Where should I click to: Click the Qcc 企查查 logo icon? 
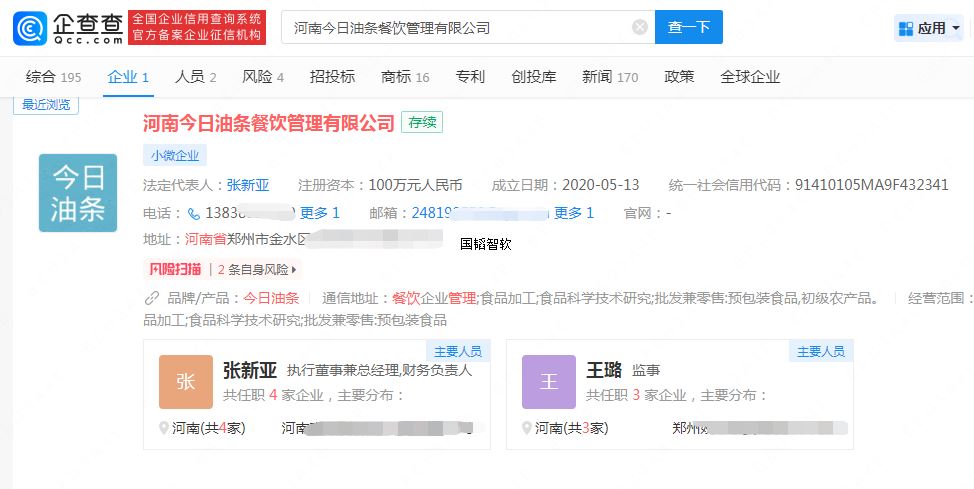point(30,28)
